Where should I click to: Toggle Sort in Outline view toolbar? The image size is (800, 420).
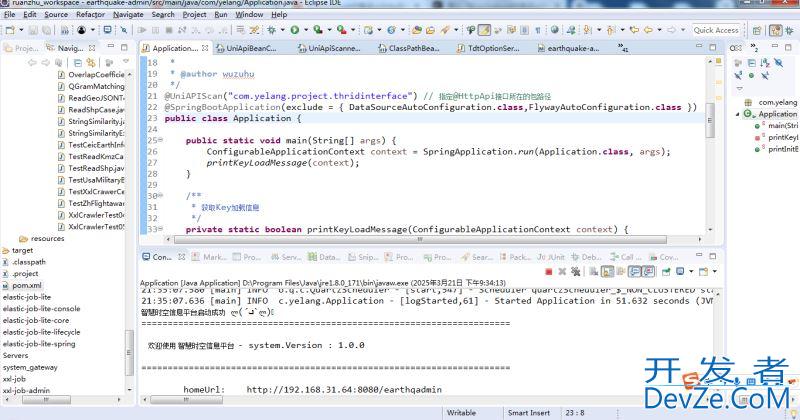[764, 63]
